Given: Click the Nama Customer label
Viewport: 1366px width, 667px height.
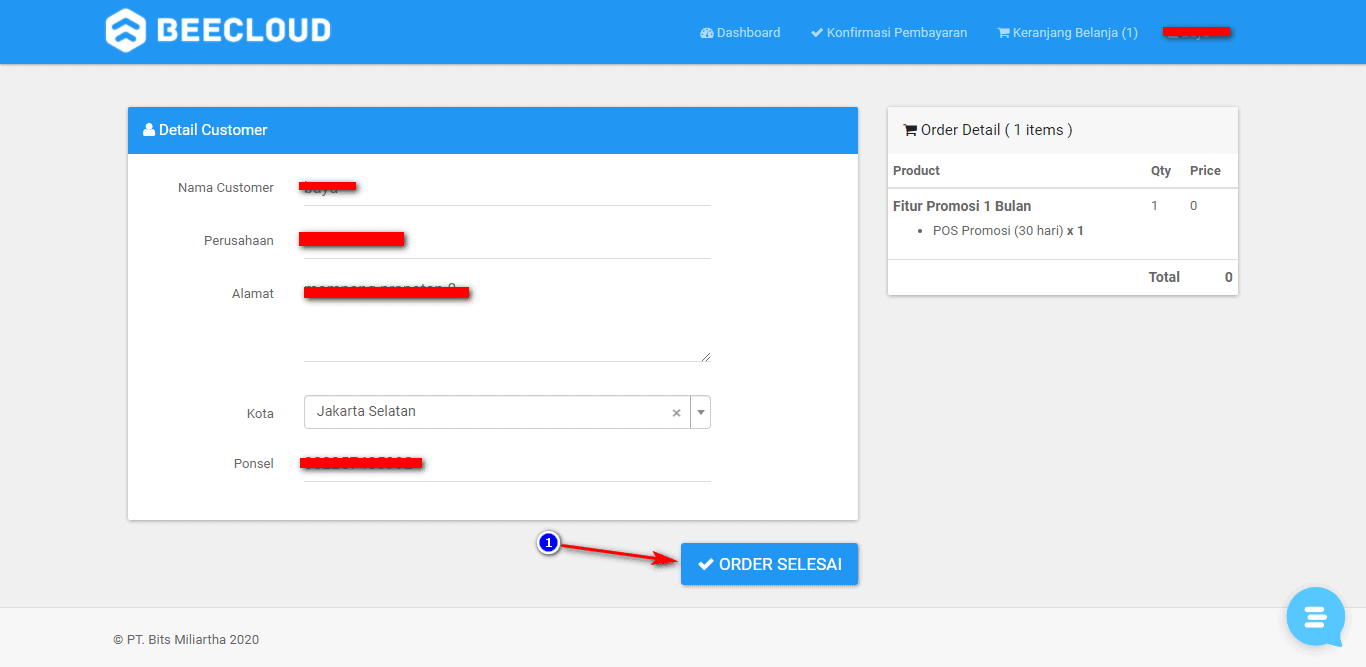Looking at the screenshot, I should (226, 188).
